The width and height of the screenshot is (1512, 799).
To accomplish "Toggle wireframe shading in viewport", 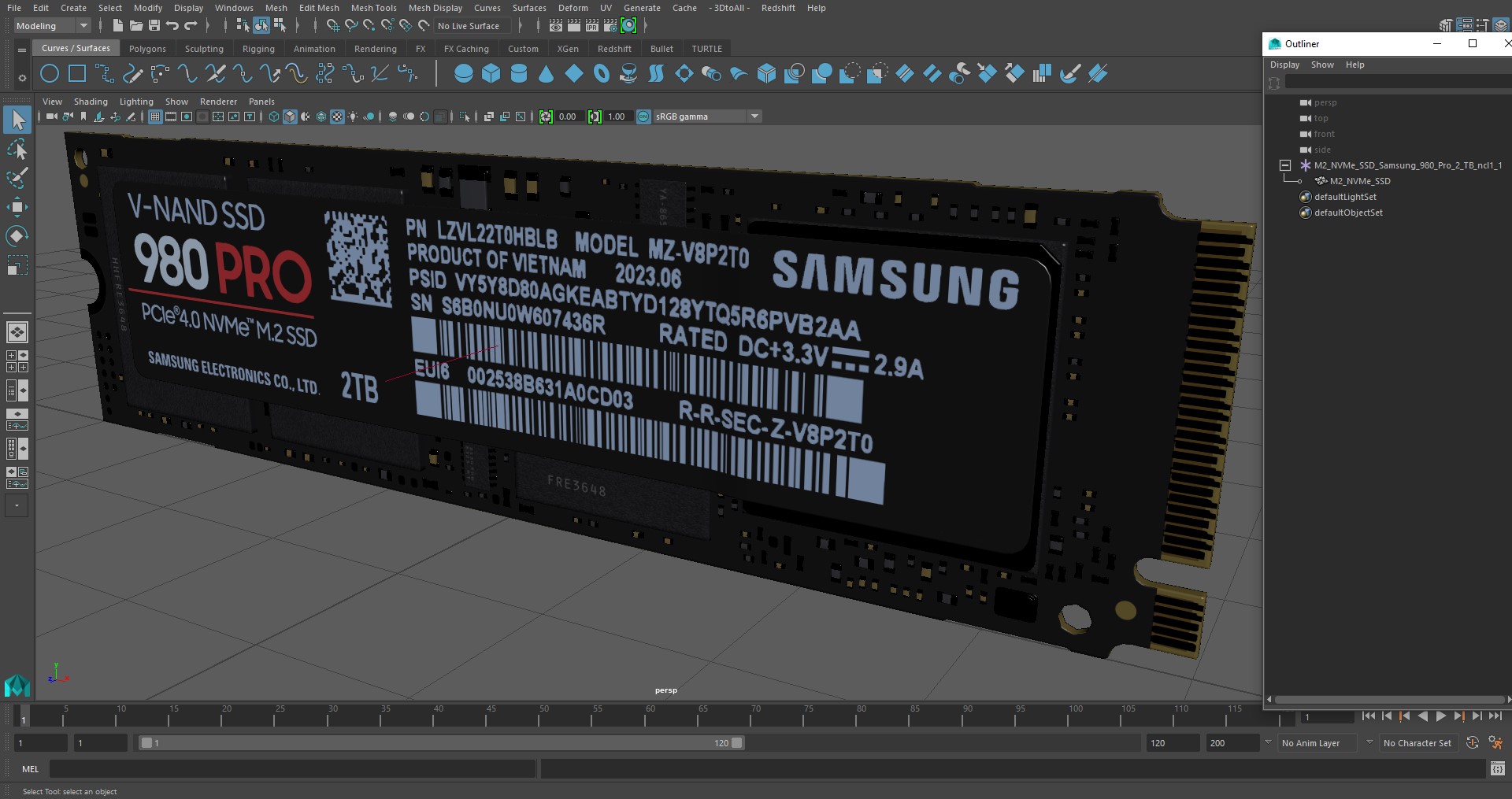I will (x=274, y=117).
